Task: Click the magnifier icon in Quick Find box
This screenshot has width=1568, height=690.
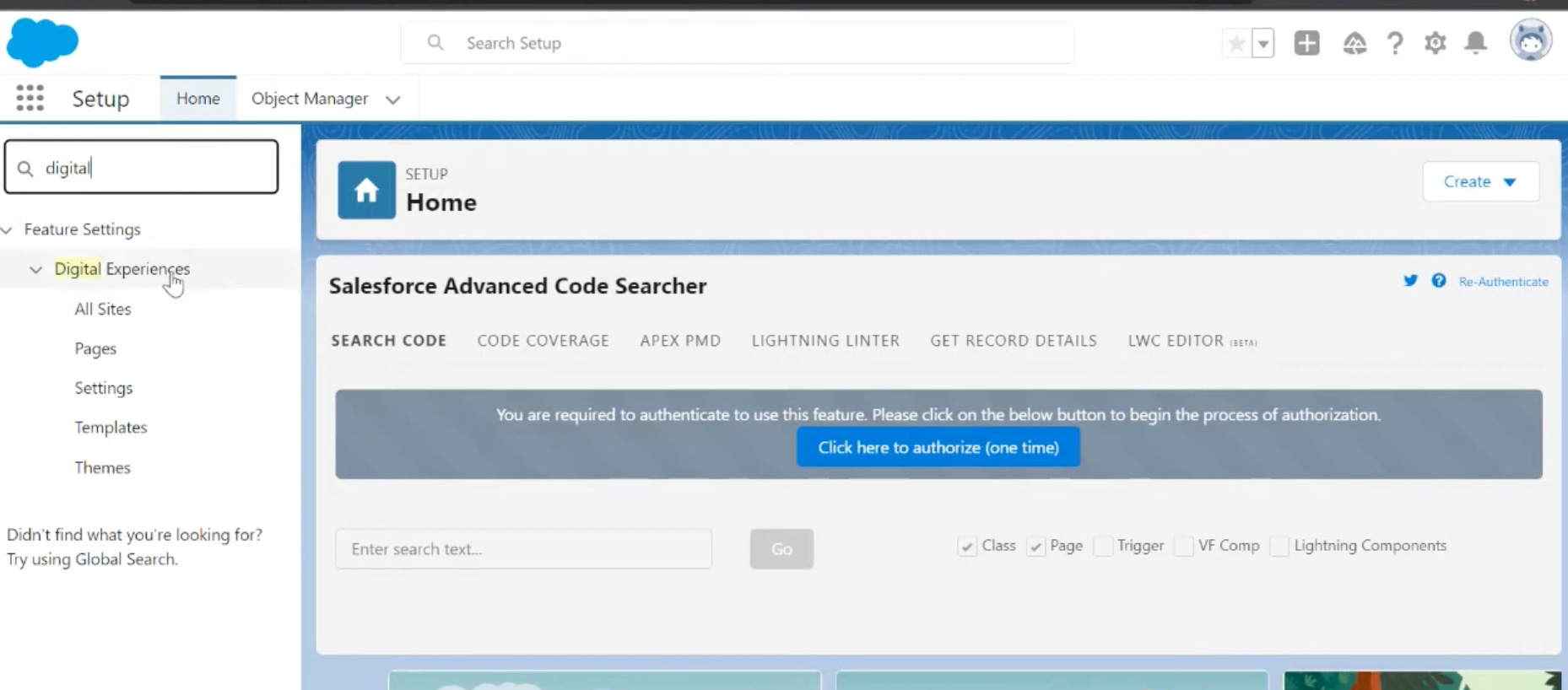Action: 25,169
